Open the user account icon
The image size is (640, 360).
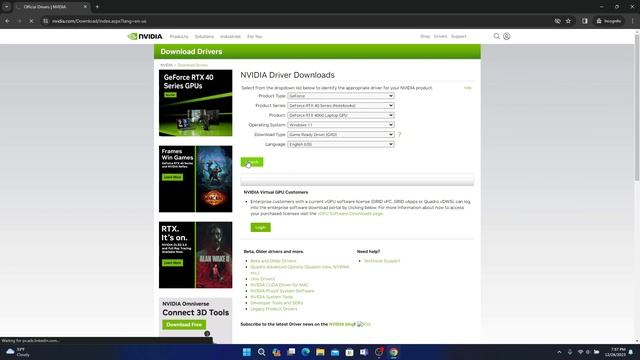click(x=507, y=36)
